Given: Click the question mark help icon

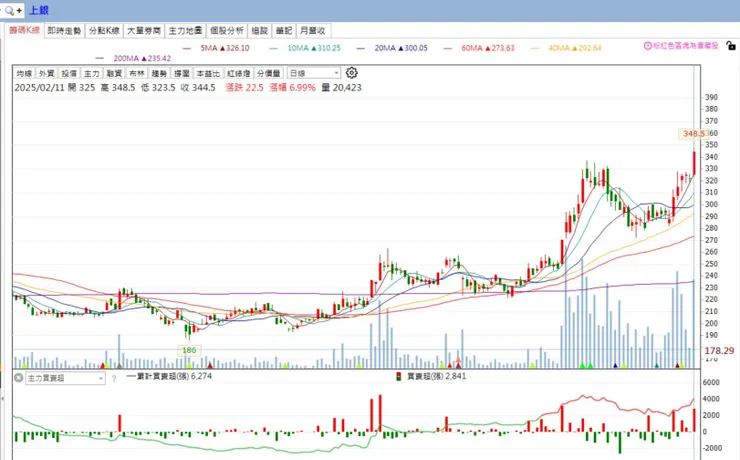Looking at the screenshot, I should pos(114,378).
